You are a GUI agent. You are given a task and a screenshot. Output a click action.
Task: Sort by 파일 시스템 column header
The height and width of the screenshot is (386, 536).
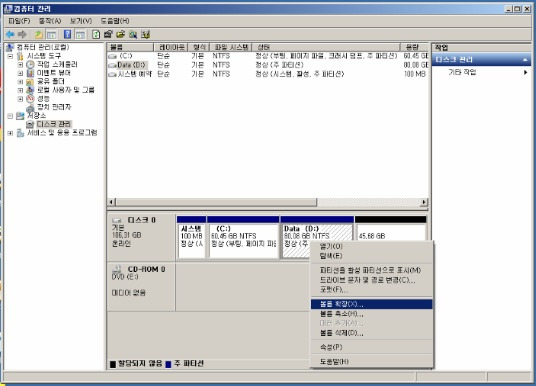point(231,47)
